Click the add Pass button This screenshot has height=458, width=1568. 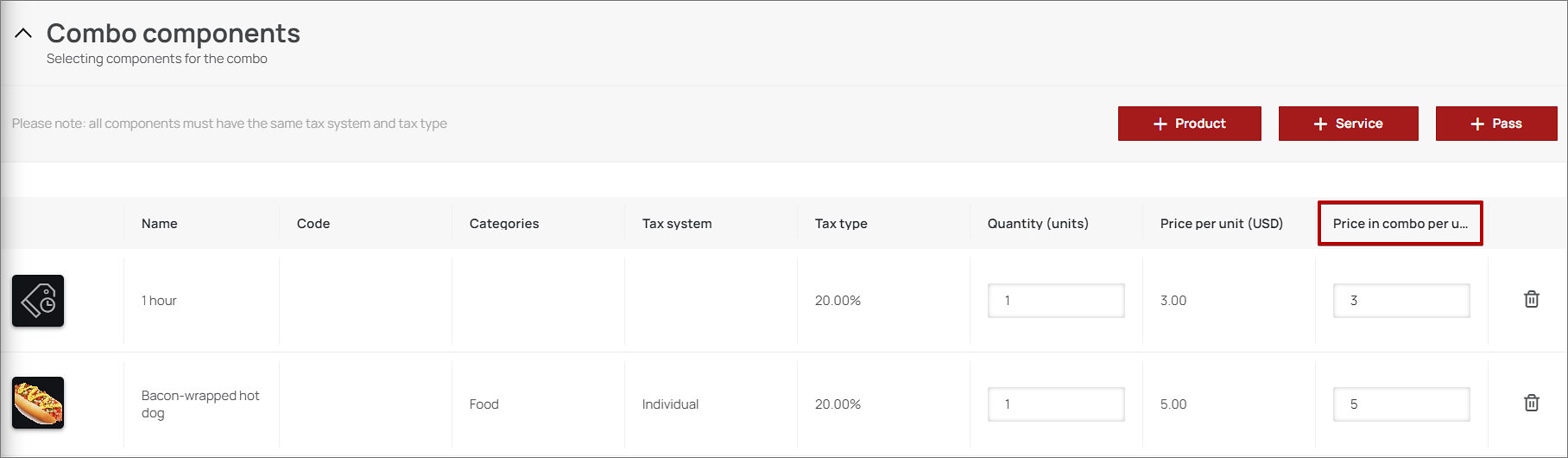point(1495,124)
